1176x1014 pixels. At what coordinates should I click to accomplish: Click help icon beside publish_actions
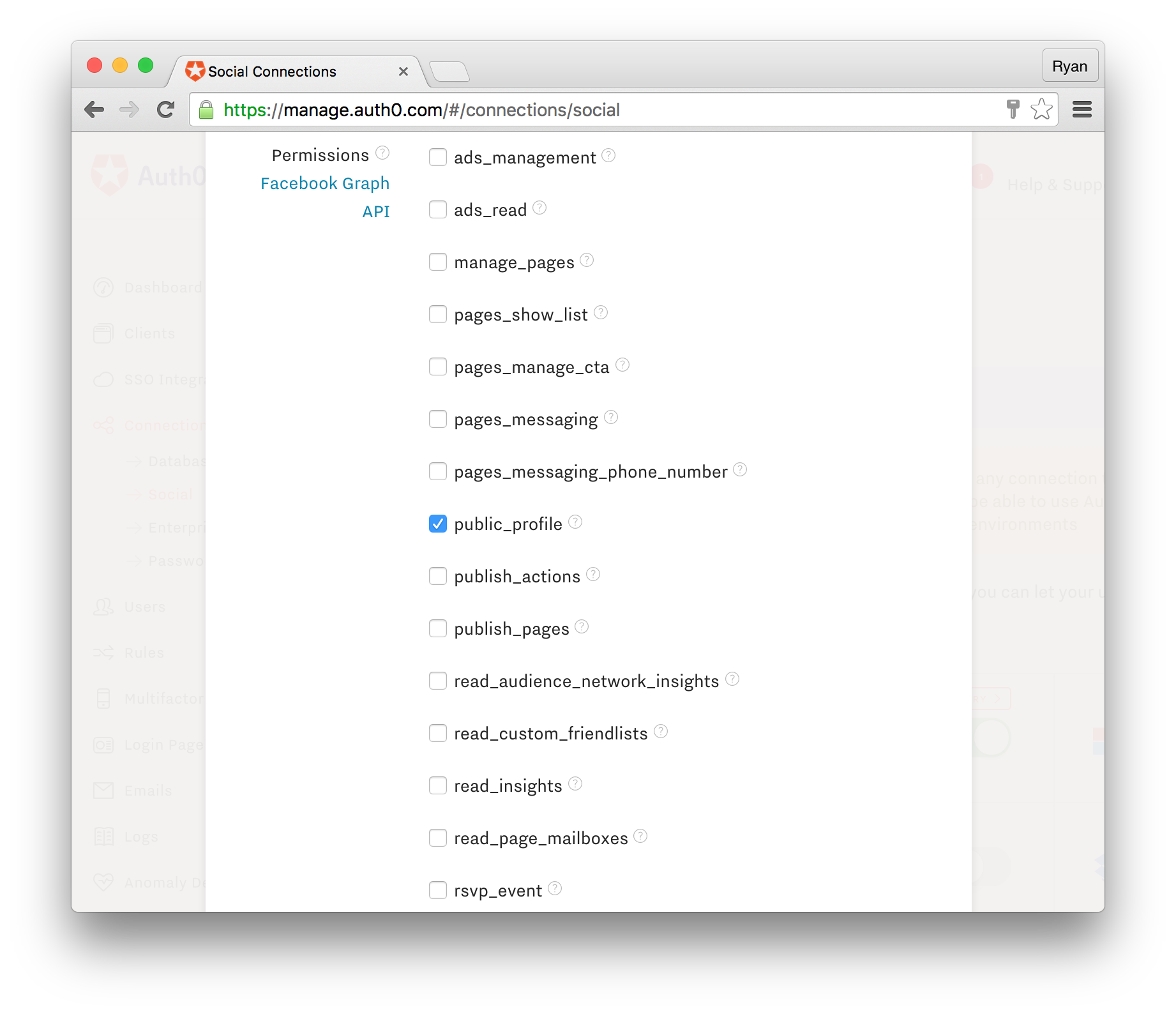[593, 574]
